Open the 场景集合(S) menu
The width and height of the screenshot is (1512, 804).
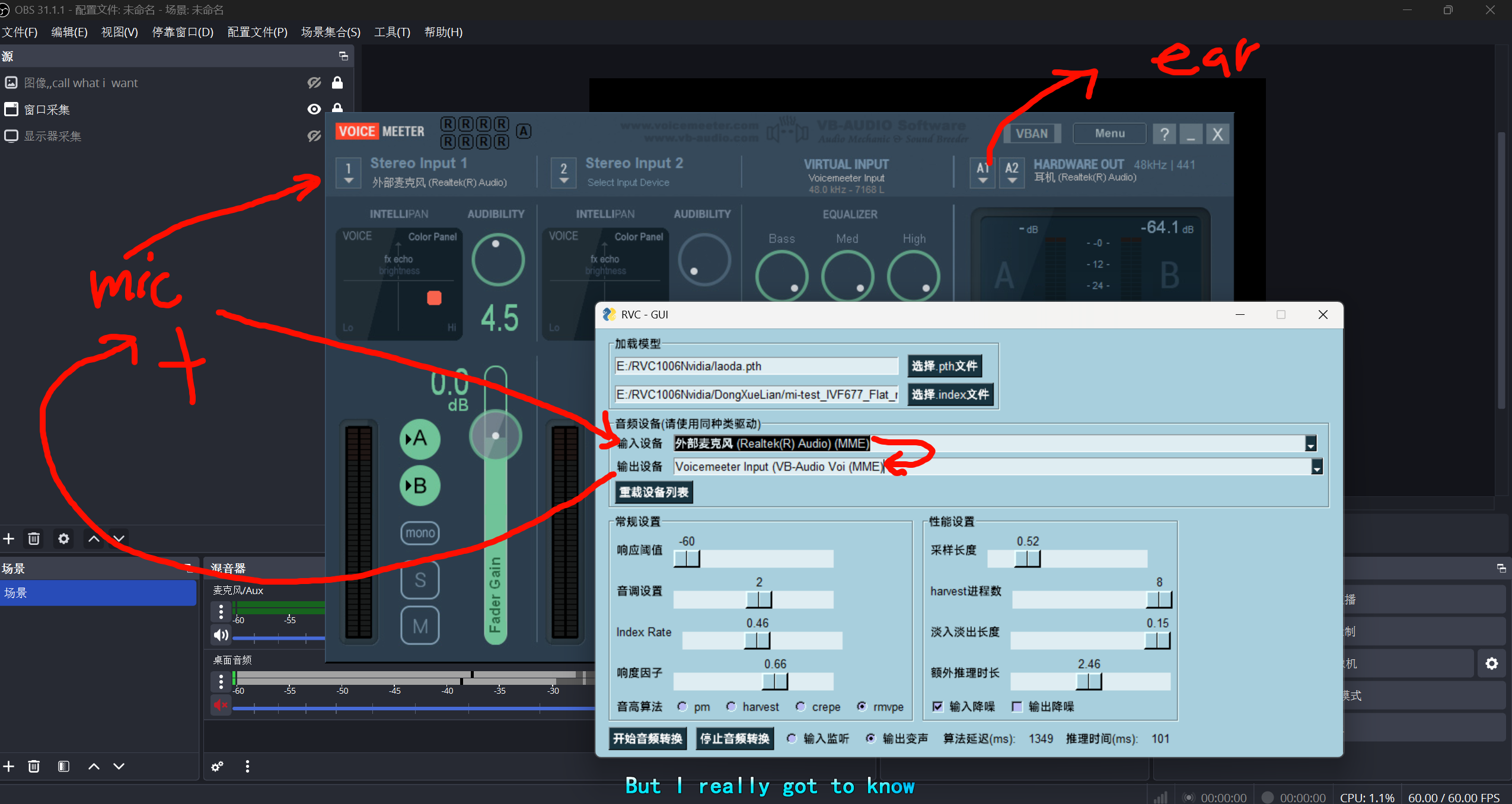330,32
